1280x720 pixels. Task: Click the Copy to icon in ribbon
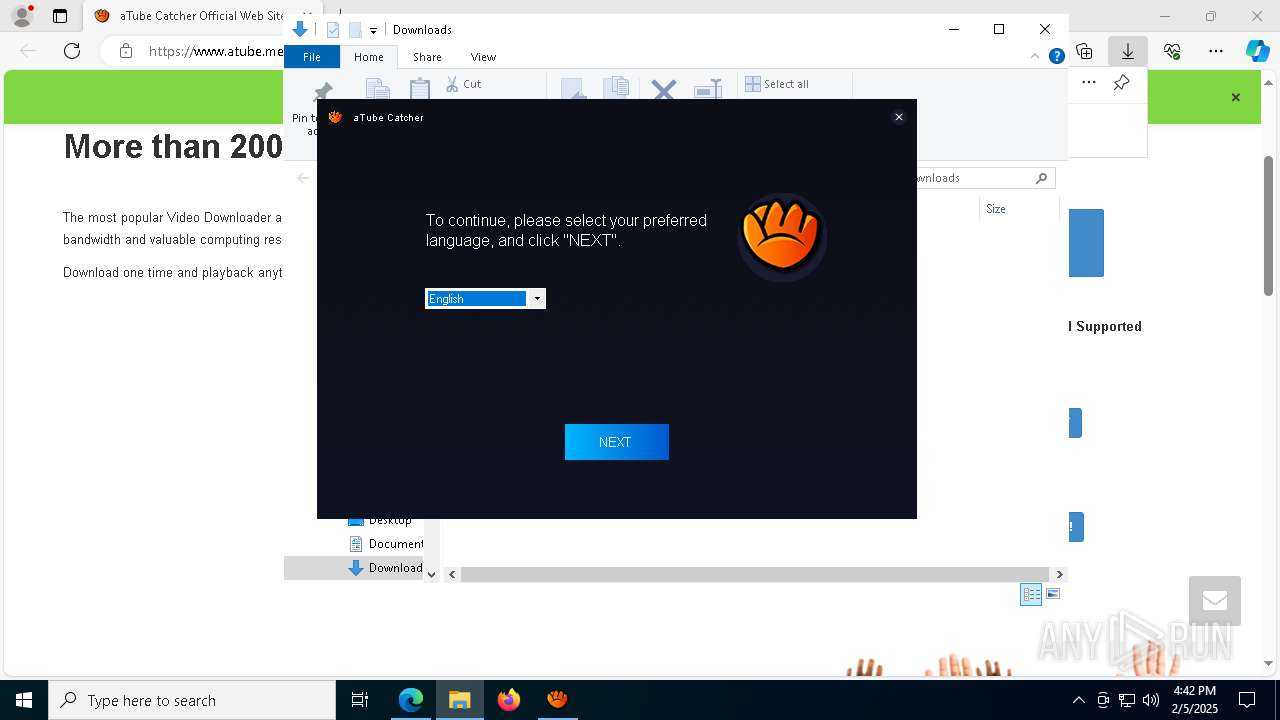click(616, 88)
